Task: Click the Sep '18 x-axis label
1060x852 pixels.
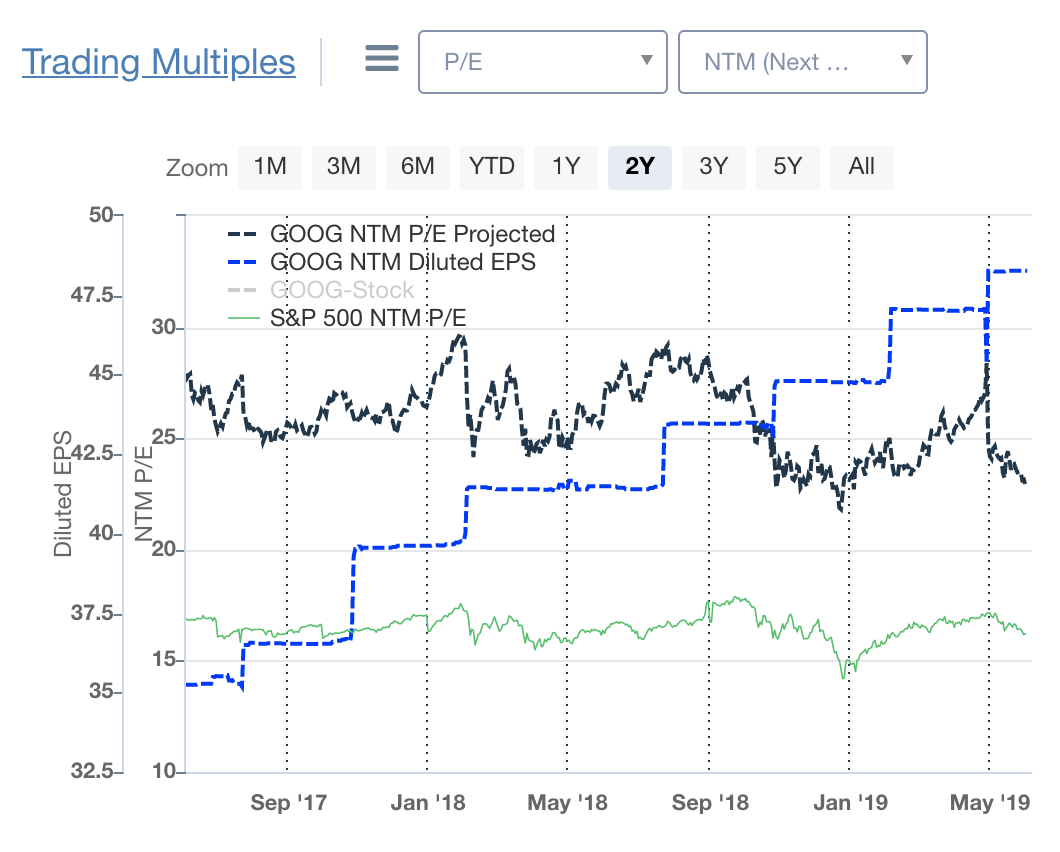Action: 710,803
